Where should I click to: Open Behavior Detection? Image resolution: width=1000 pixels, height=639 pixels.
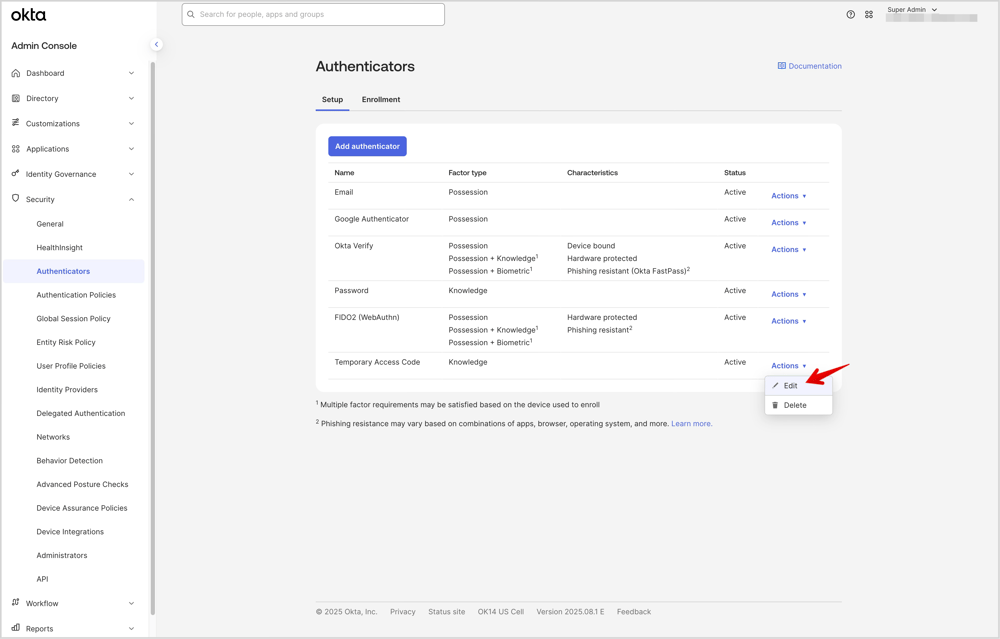pos(70,460)
